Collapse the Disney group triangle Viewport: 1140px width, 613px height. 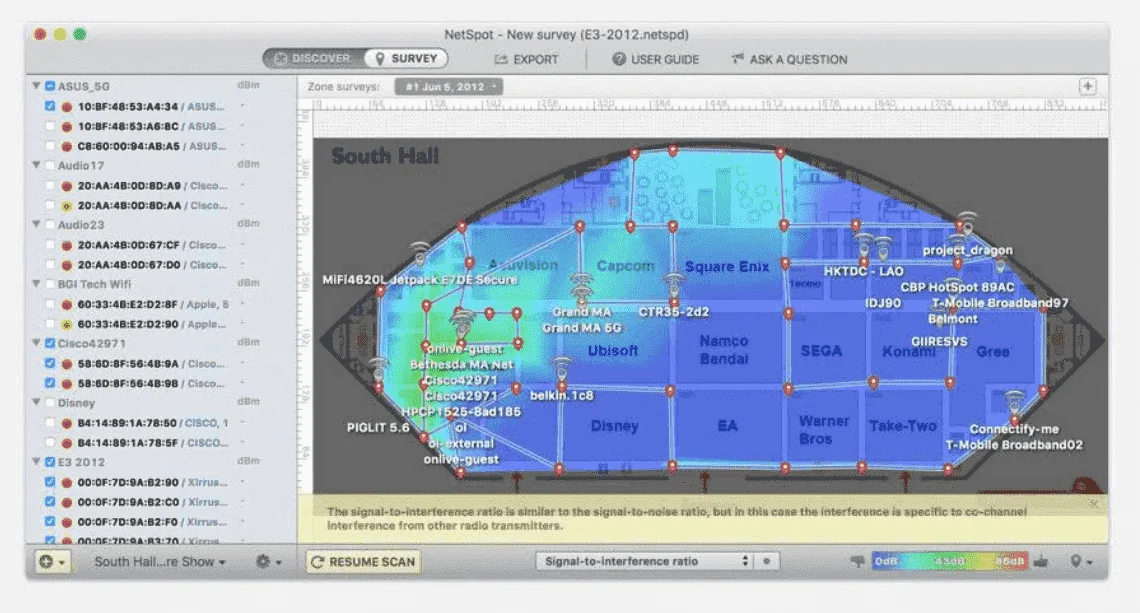tap(36, 402)
